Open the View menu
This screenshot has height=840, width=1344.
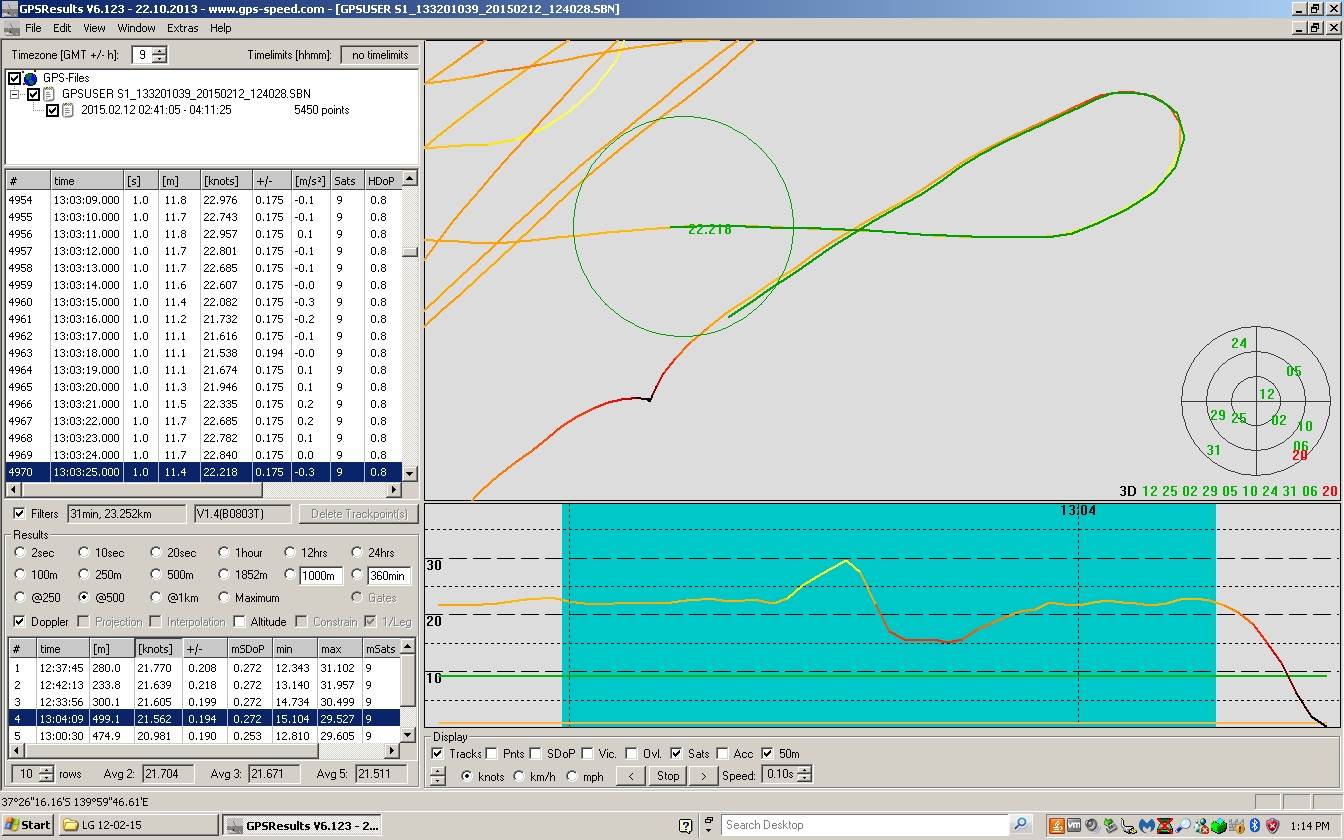[x=94, y=28]
